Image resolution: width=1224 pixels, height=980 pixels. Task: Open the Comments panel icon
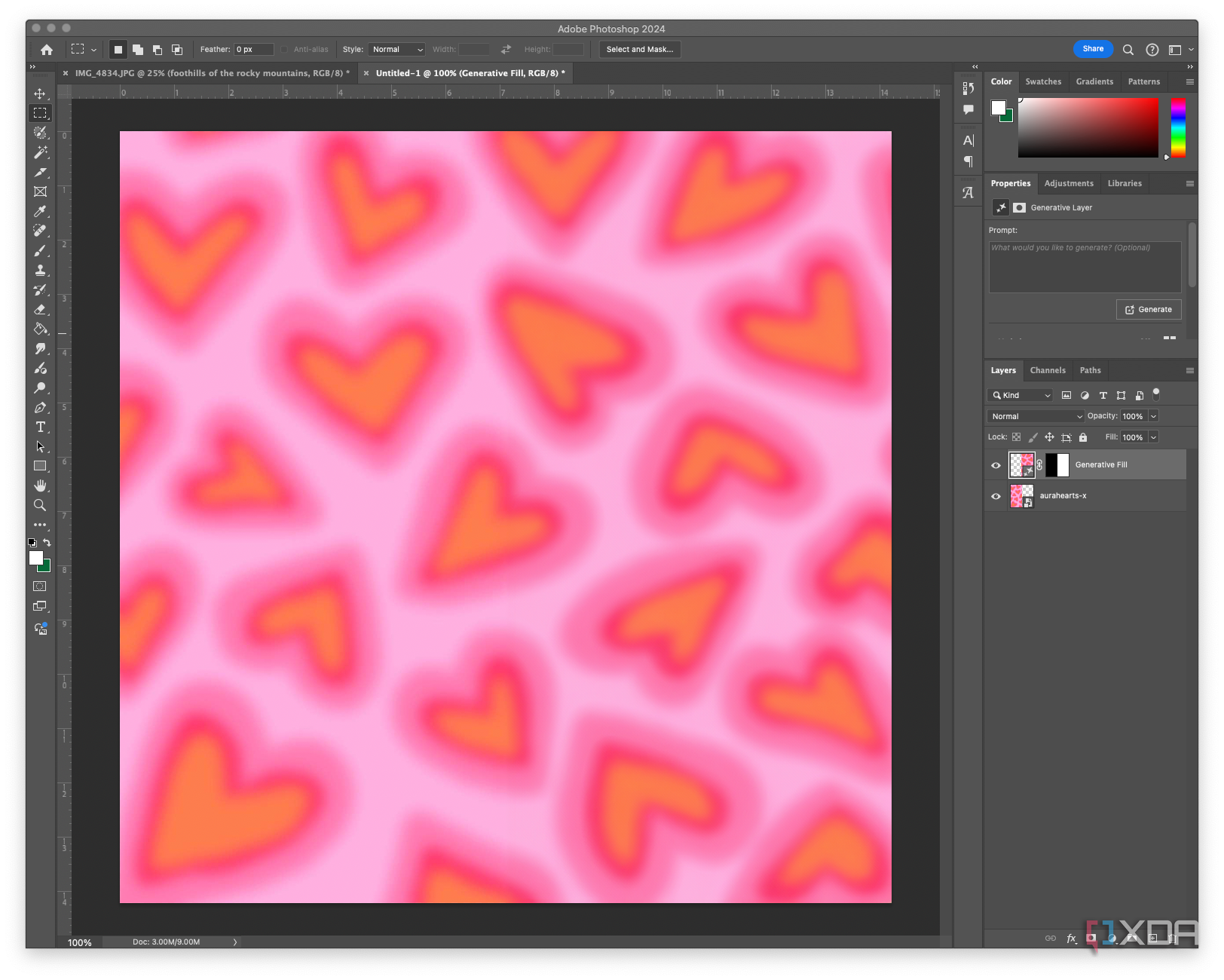click(968, 109)
